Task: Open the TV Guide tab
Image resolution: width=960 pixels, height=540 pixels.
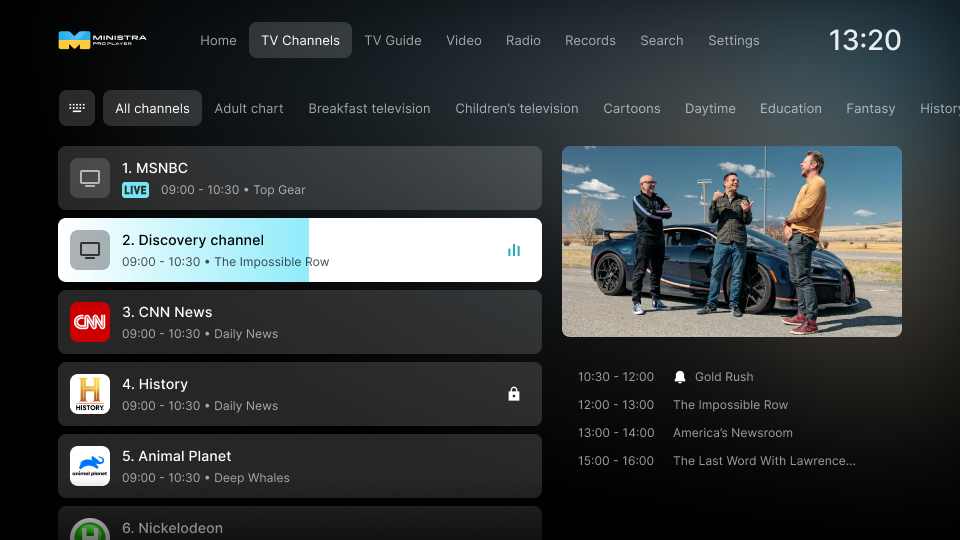Action: pos(393,40)
